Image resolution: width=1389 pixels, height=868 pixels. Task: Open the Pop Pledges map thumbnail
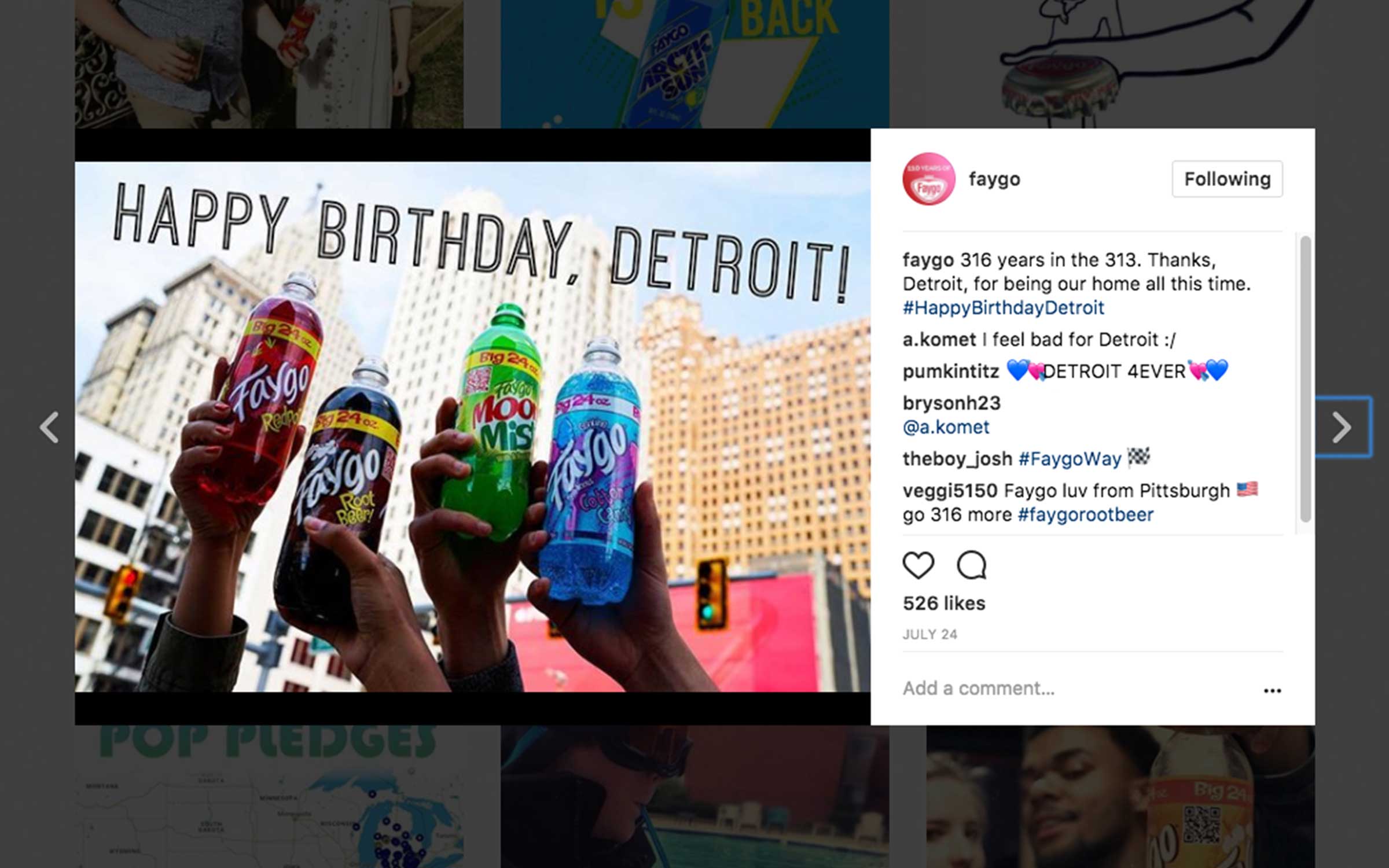tap(269, 796)
